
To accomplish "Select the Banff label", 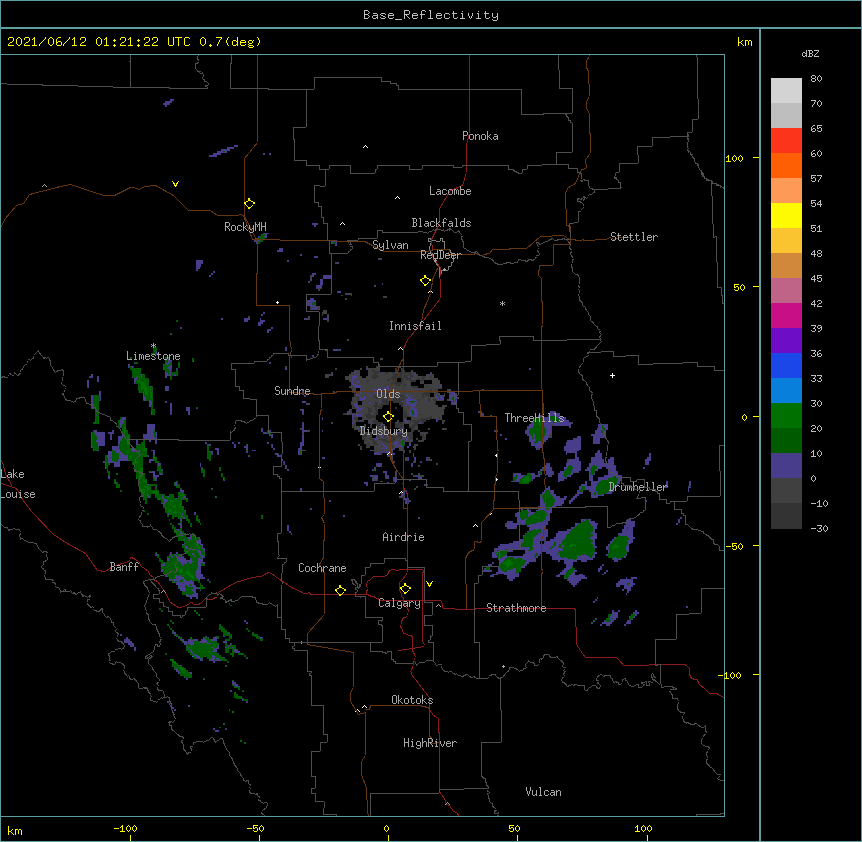I will coord(124,567).
